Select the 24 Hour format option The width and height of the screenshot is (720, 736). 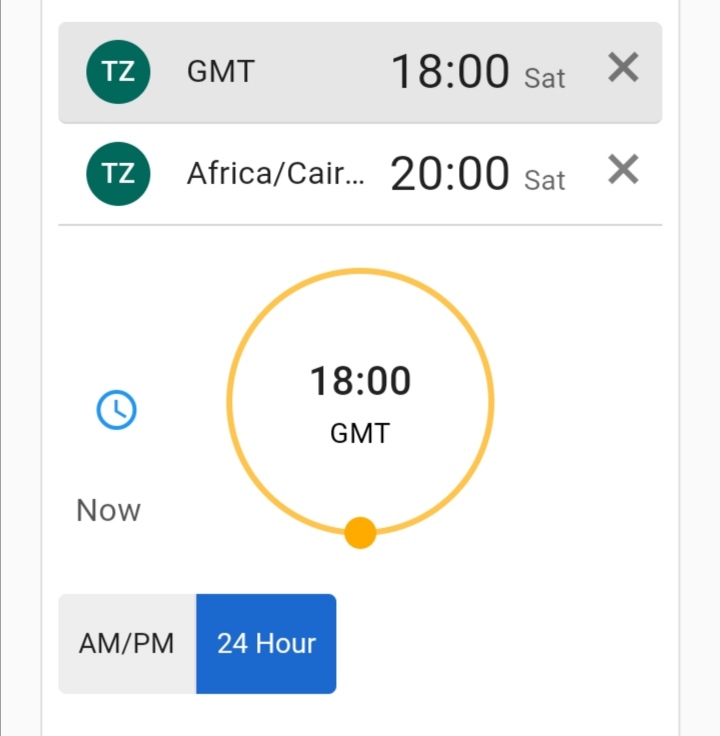coord(266,643)
